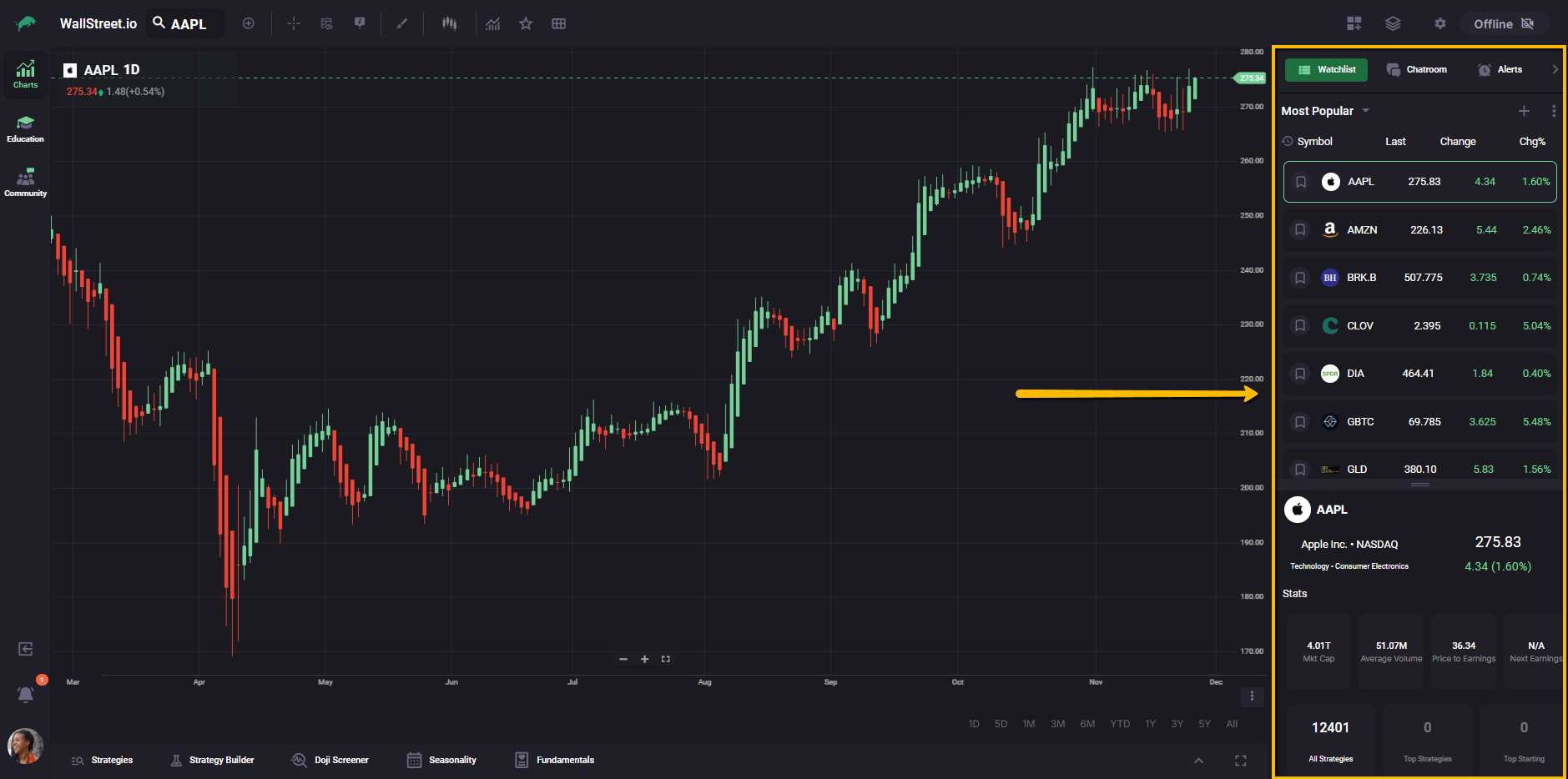Open the Doji Screener
Screen dimensions: 1568x779
coord(330,760)
